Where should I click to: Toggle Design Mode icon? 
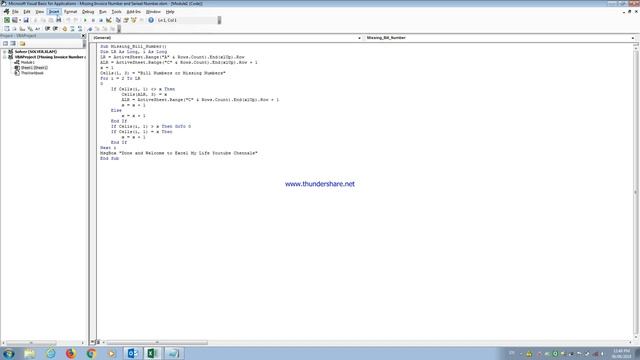point(109,20)
